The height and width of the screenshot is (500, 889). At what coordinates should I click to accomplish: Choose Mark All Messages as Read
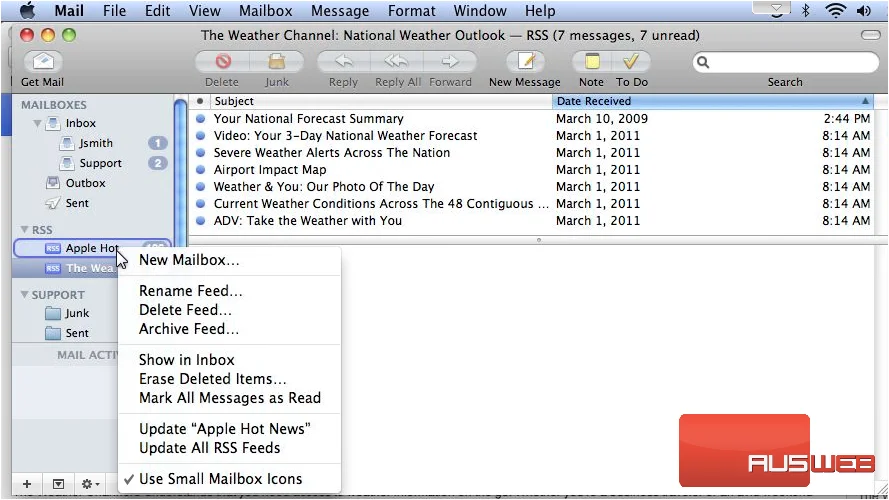coord(230,398)
